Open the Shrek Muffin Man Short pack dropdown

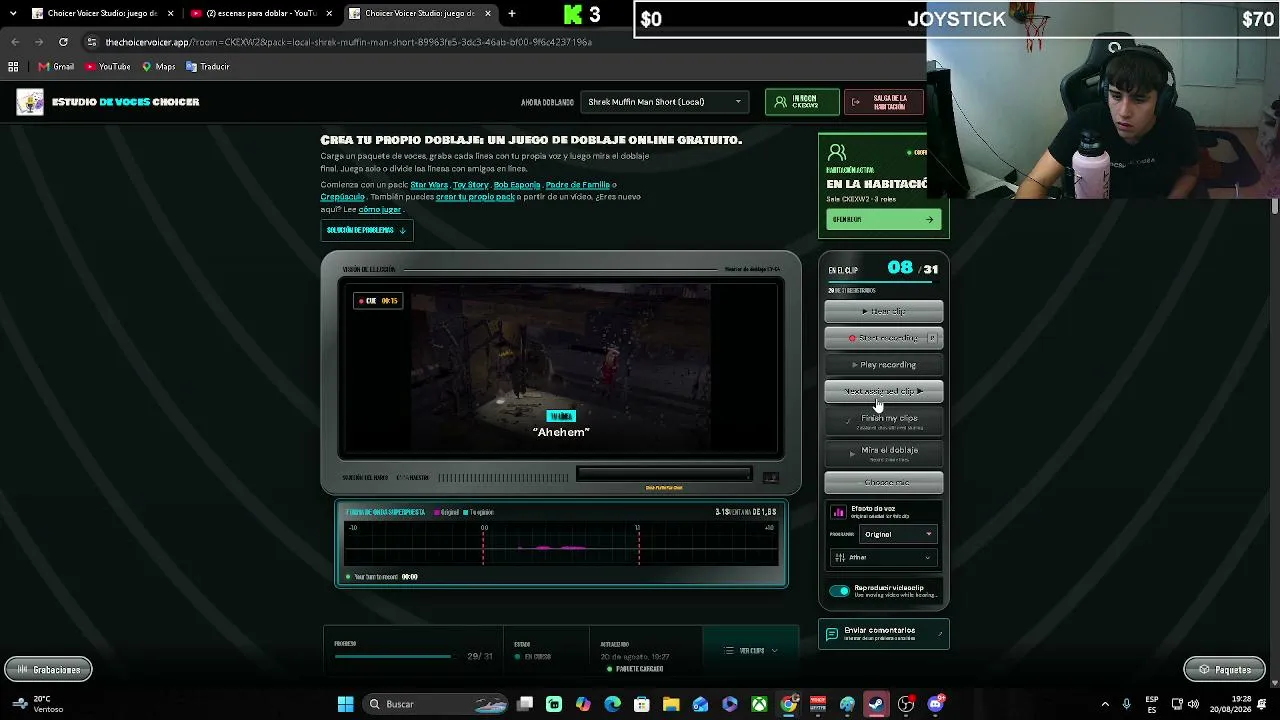coord(665,102)
